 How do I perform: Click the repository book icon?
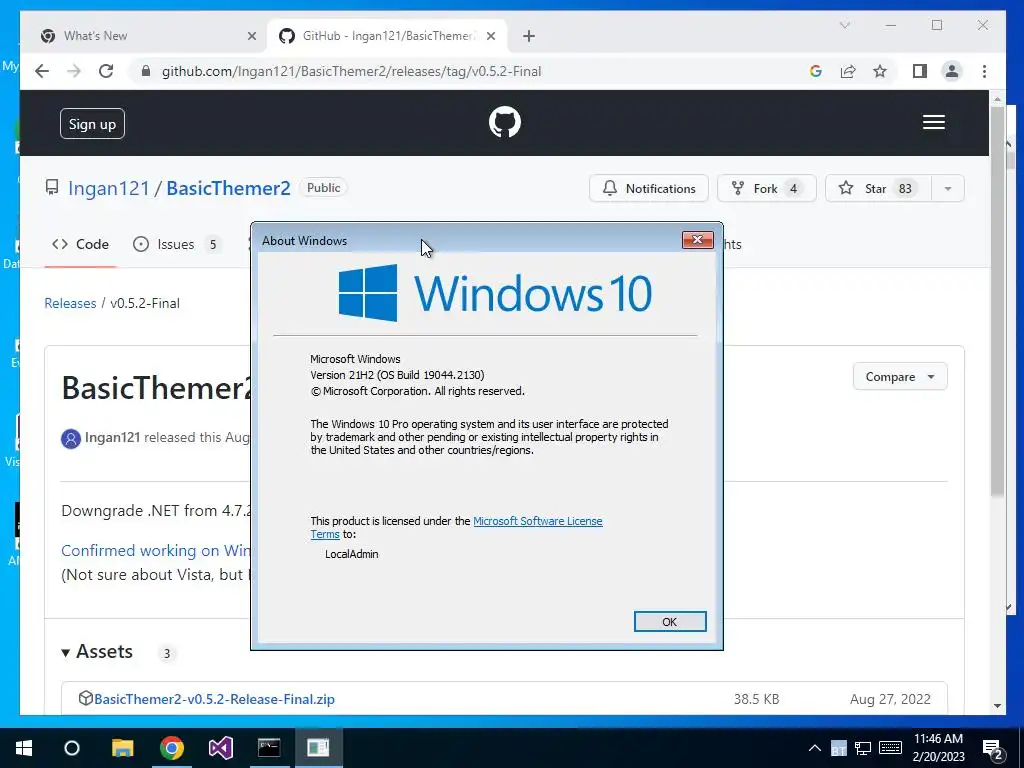[52, 188]
